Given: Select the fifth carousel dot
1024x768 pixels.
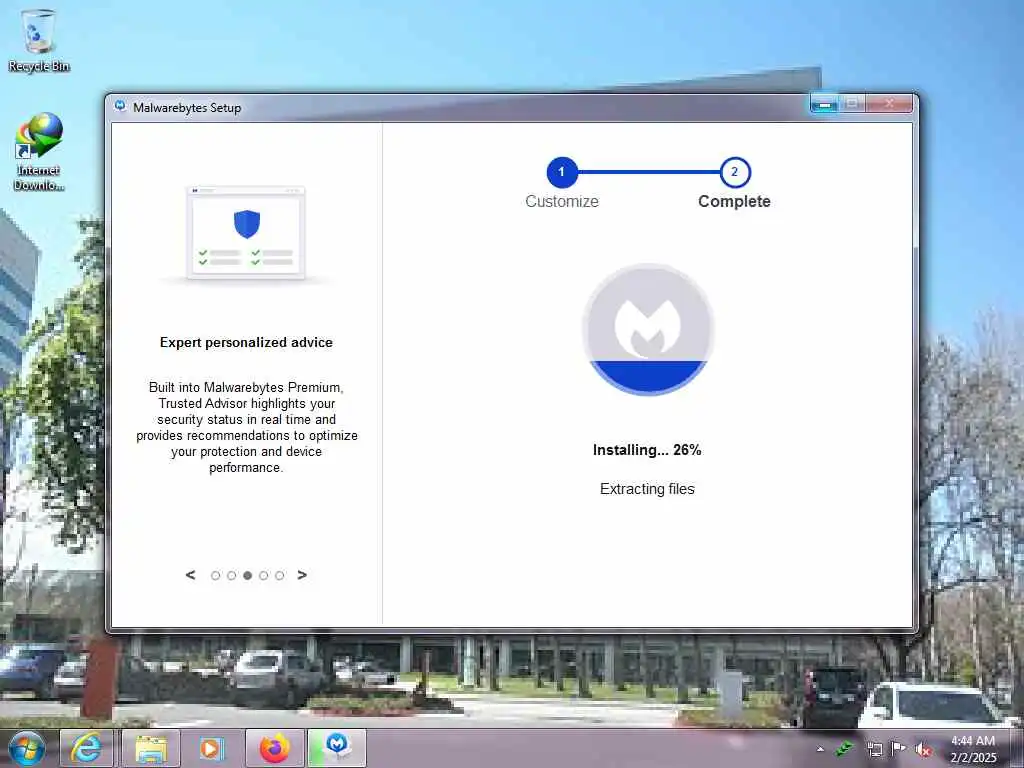Looking at the screenshot, I should click(280, 575).
